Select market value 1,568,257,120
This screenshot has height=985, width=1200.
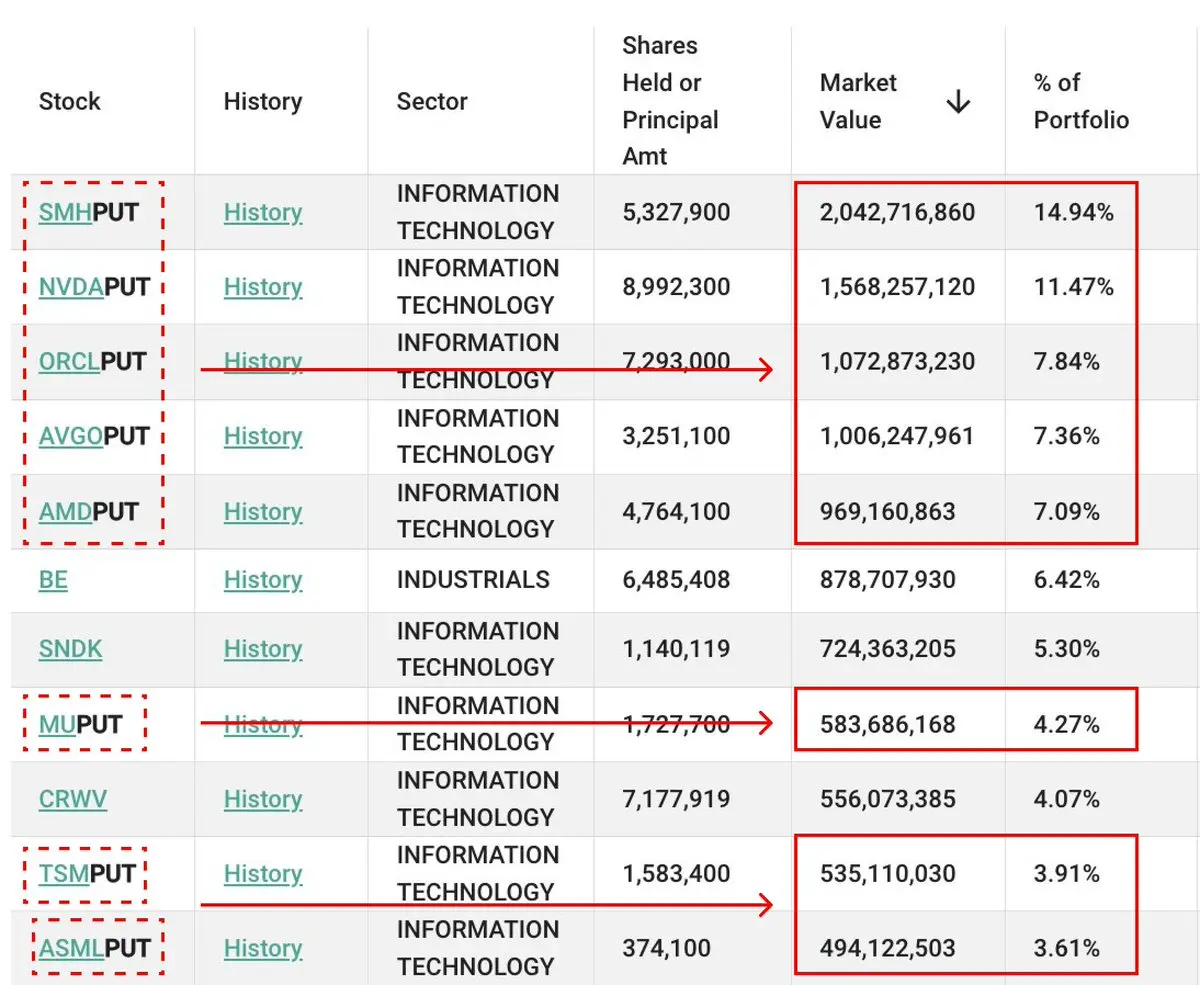[x=897, y=287]
